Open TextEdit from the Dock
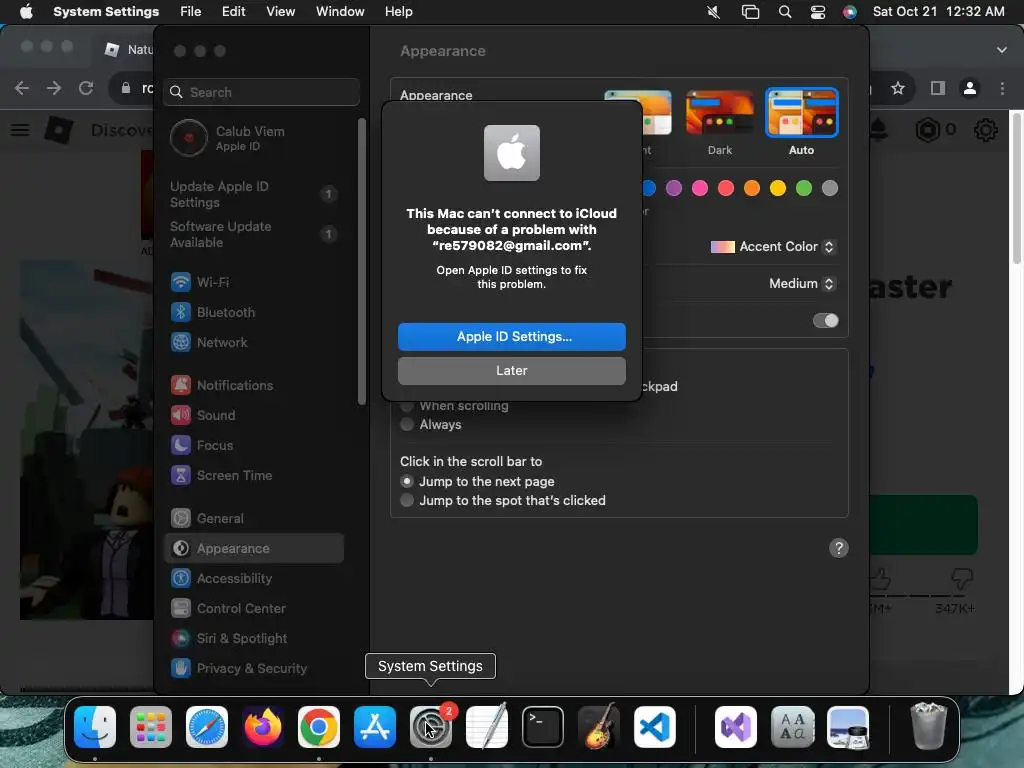The height and width of the screenshot is (768, 1024). pyautogui.click(x=487, y=727)
